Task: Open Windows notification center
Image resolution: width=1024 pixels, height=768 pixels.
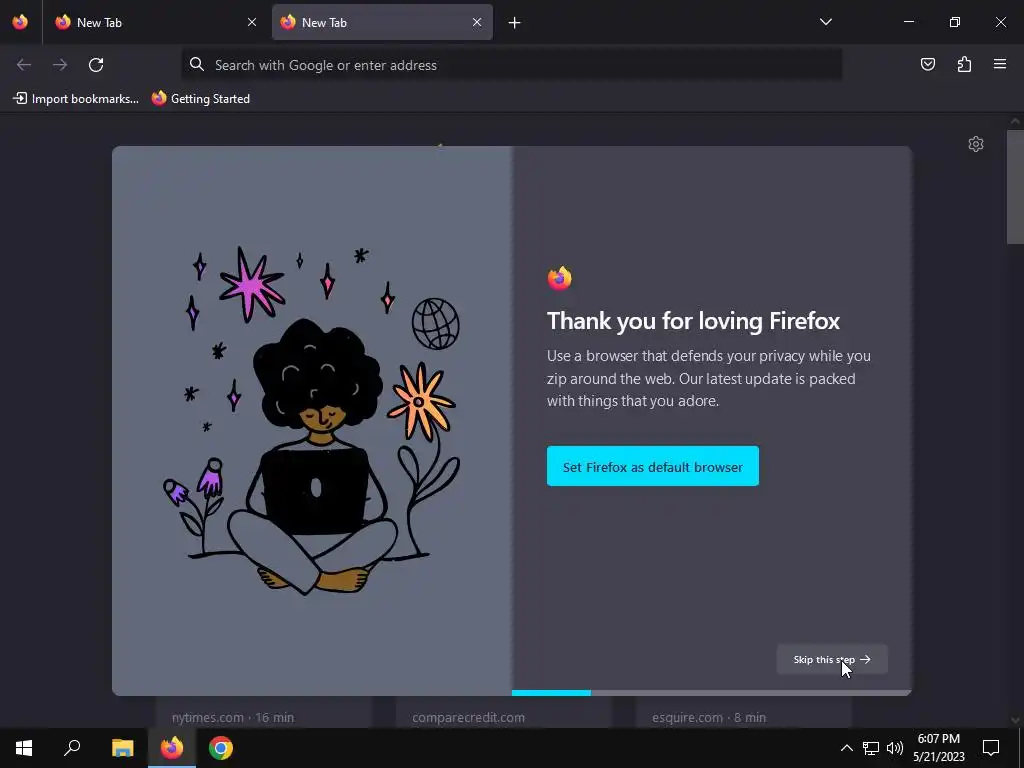Action: coord(991,748)
